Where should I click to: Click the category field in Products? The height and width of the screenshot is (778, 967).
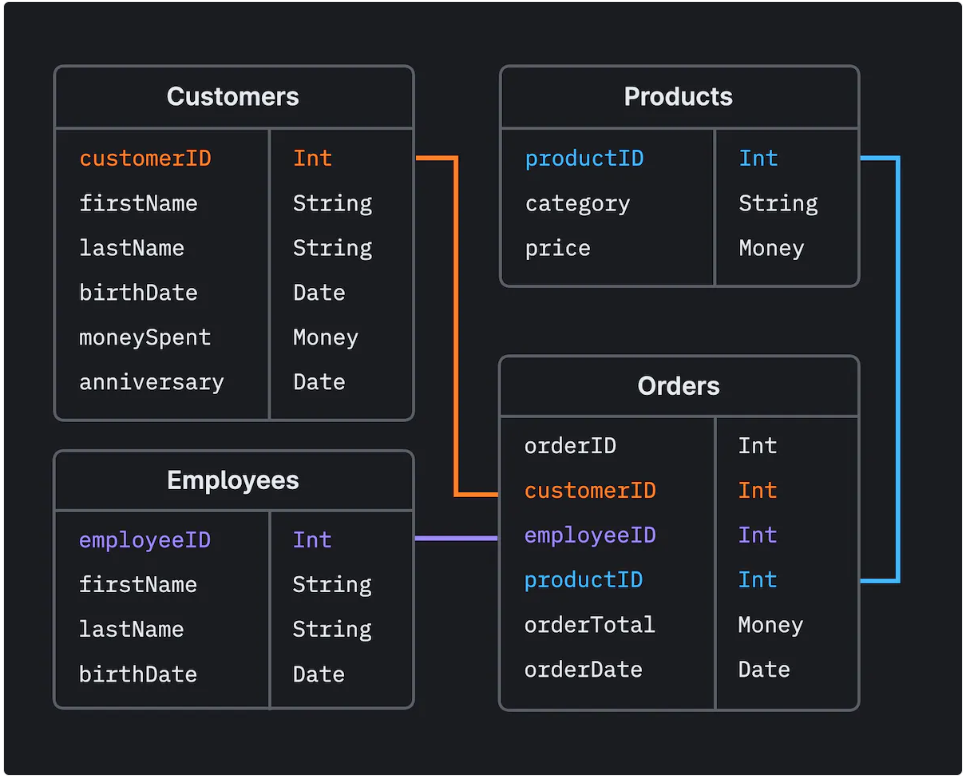[x=577, y=202]
